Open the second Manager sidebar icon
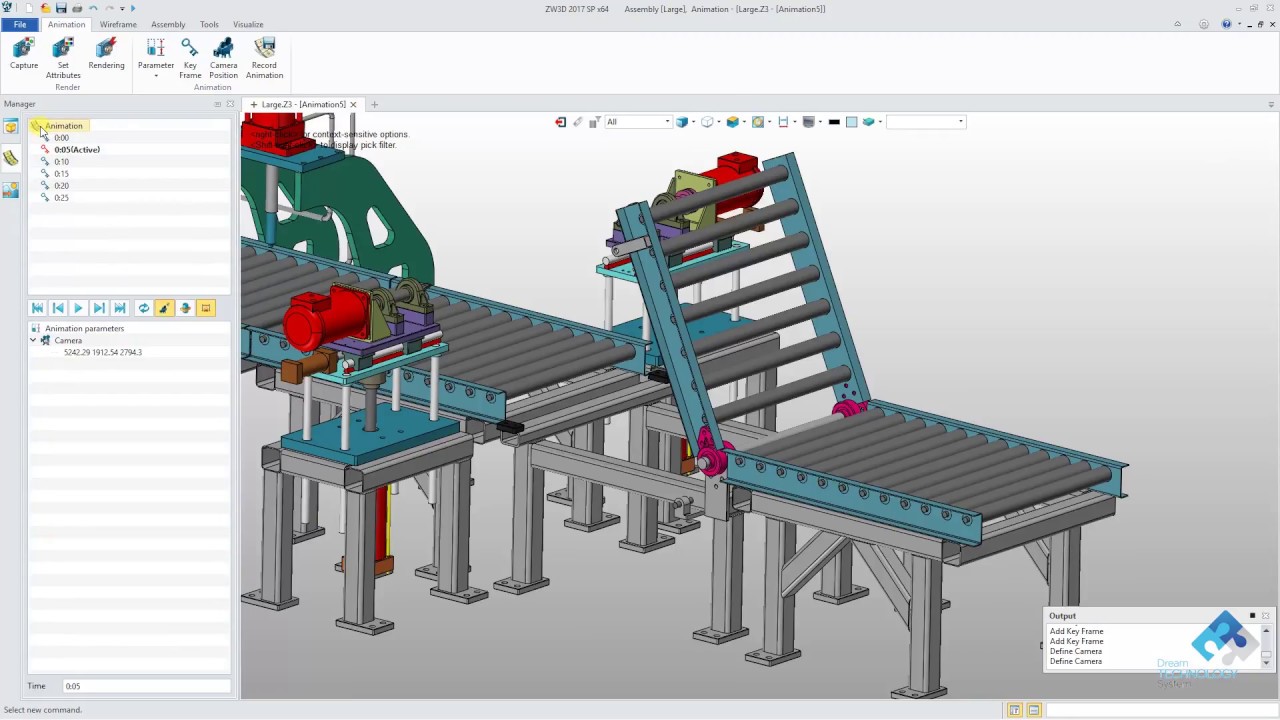 click(x=11, y=157)
